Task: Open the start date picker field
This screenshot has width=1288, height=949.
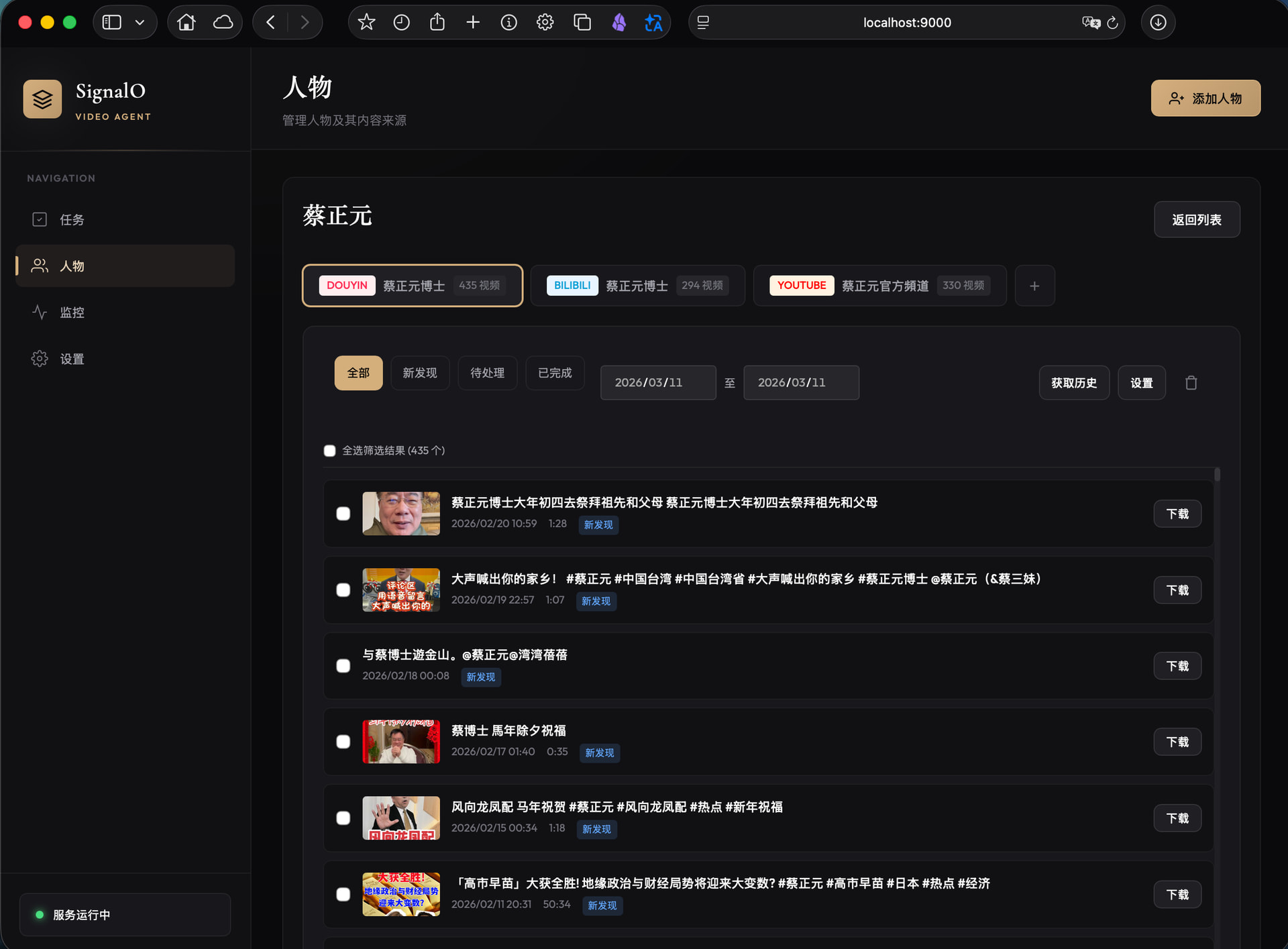Action: 657,383
